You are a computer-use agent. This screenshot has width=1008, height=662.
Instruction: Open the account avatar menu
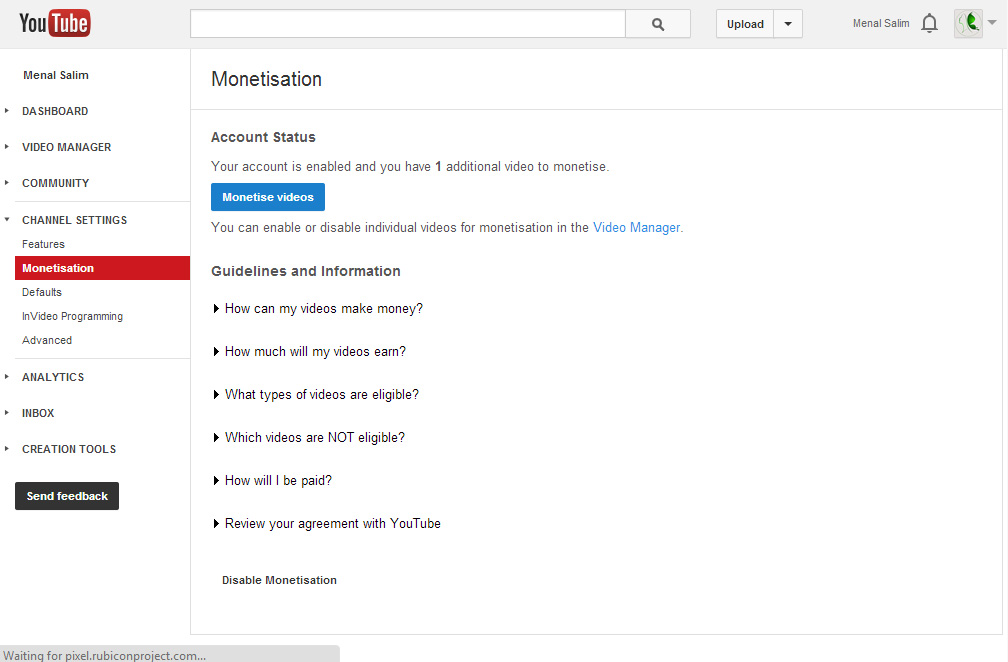tap(968, 24)
